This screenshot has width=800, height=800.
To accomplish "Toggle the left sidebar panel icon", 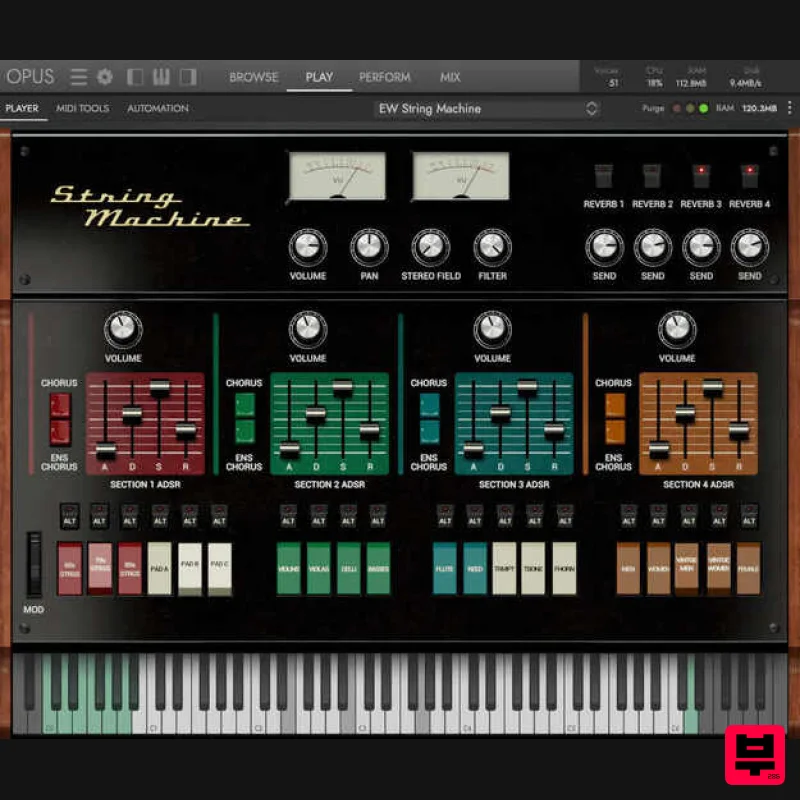I will tap(135, 77).
